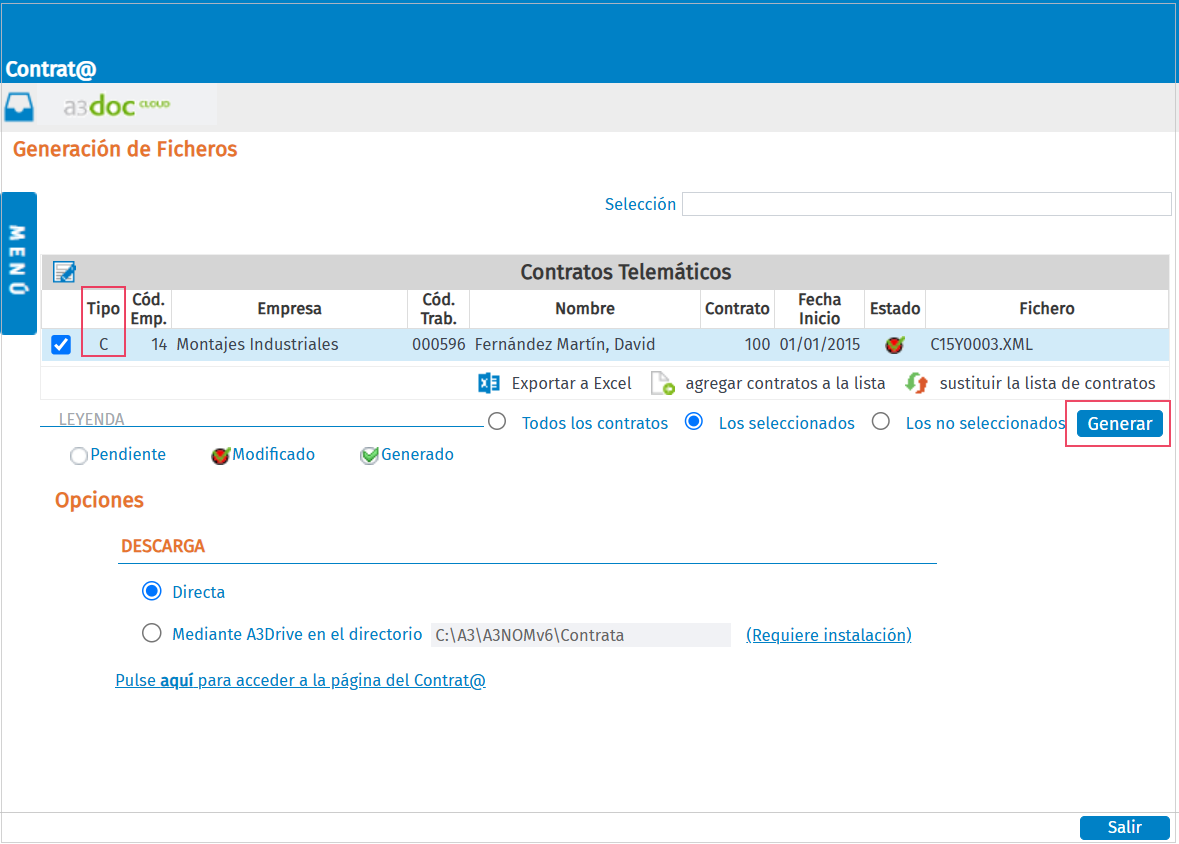Click the Estado column header
This screenshot has height=844, width=1179.
coord(895,308)
